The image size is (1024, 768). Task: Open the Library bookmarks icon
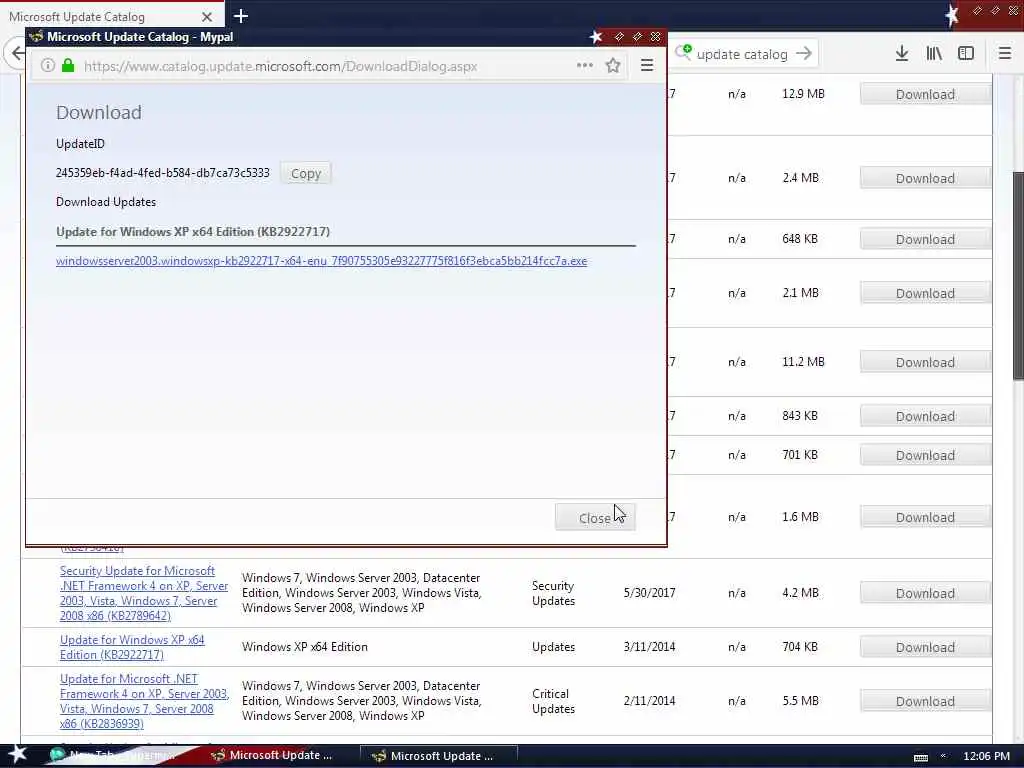pyautogui.click(x=934, y=54)
